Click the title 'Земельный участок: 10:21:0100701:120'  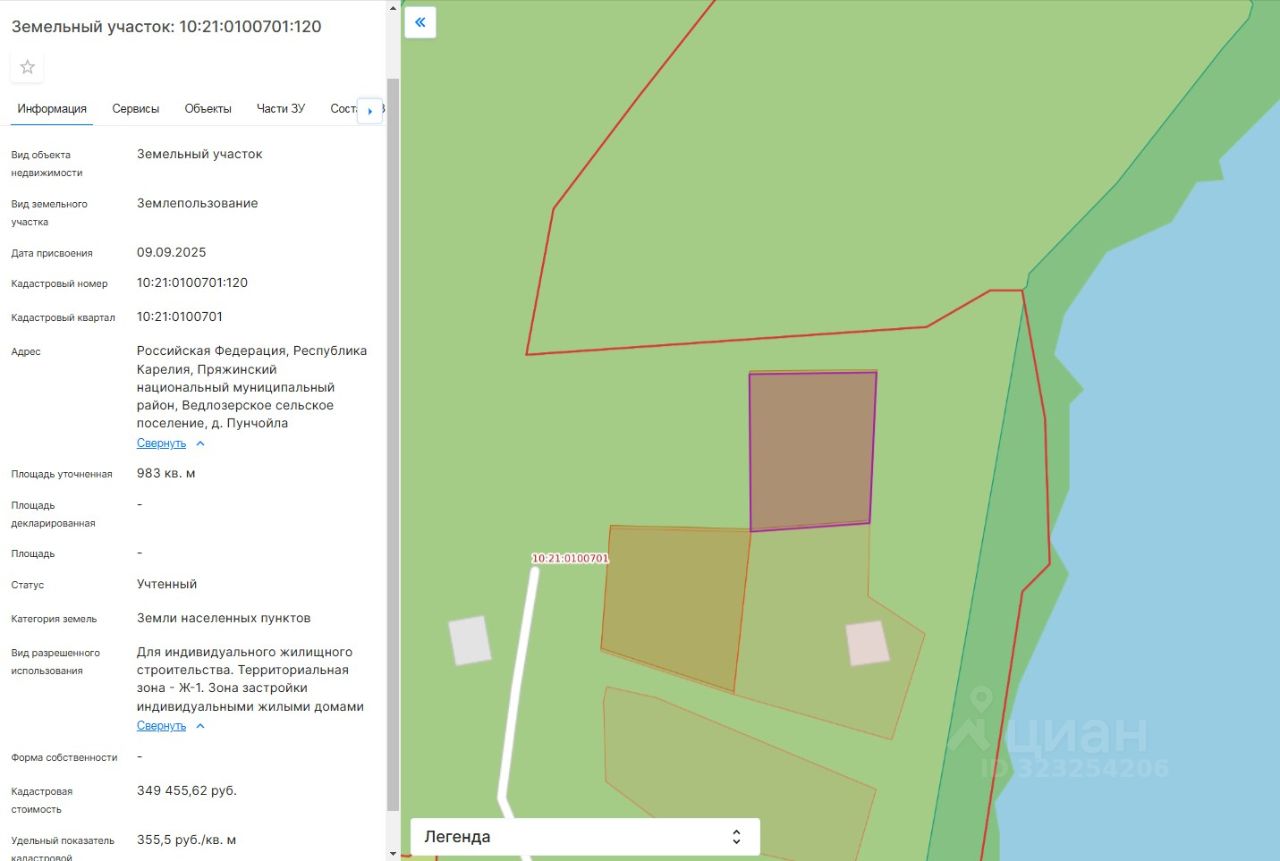pyautogui.click(x=166, y=26)
